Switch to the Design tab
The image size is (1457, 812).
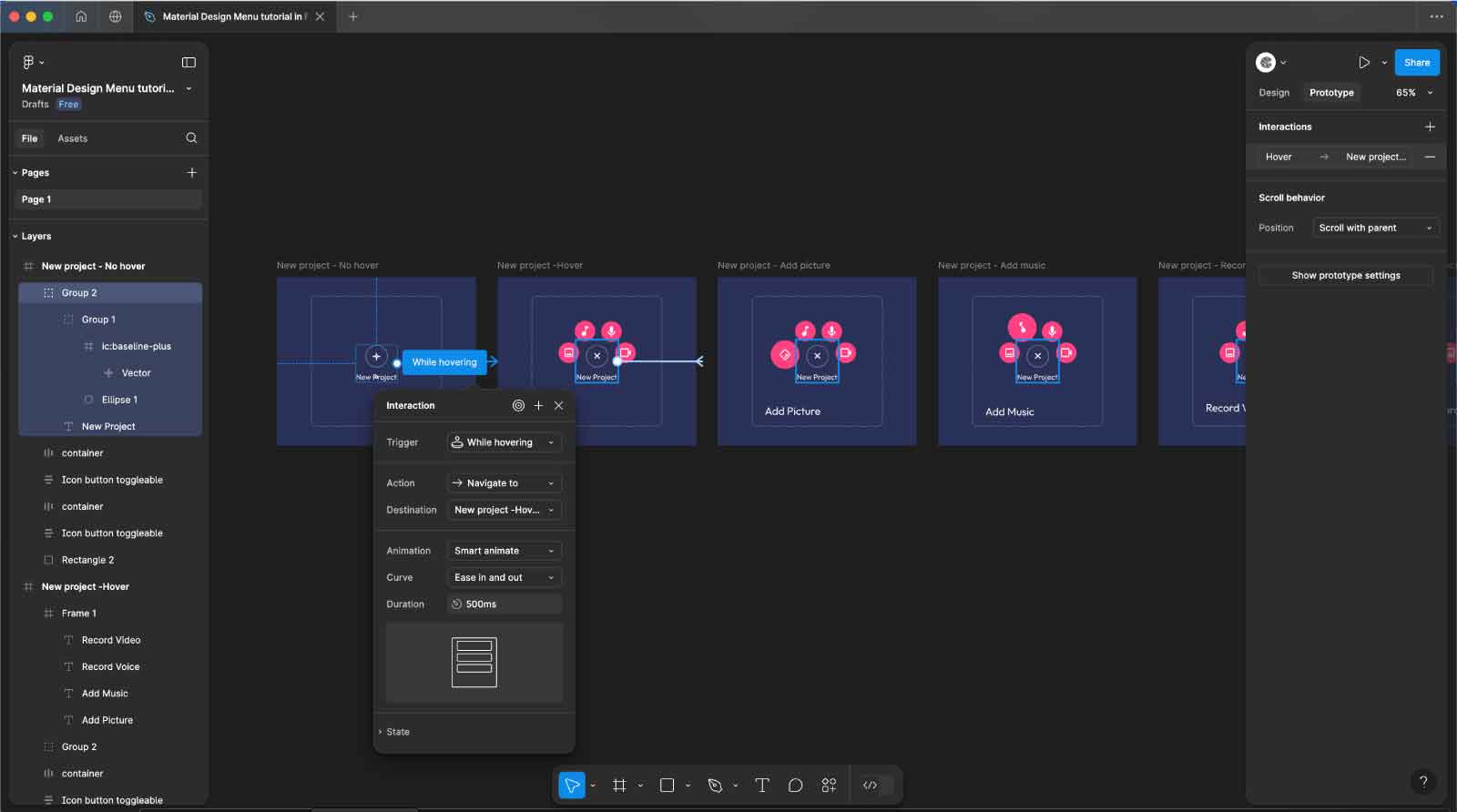click(1274, 93)
